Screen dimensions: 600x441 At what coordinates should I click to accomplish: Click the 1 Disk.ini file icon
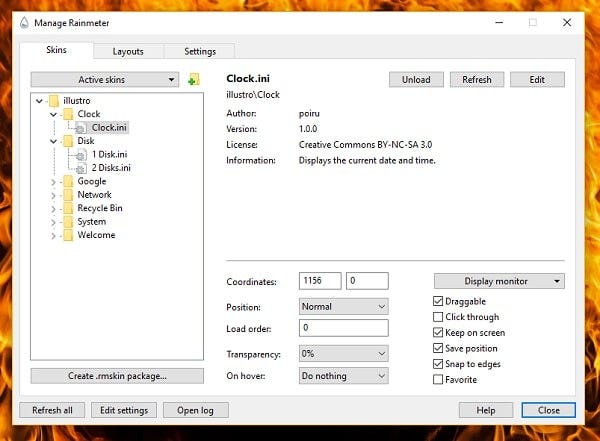[81, 155]
